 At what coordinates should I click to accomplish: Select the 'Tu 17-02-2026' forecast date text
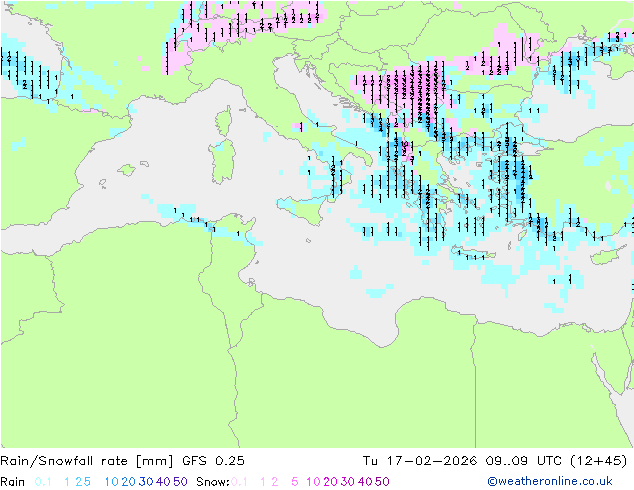[x=419, y=461]
